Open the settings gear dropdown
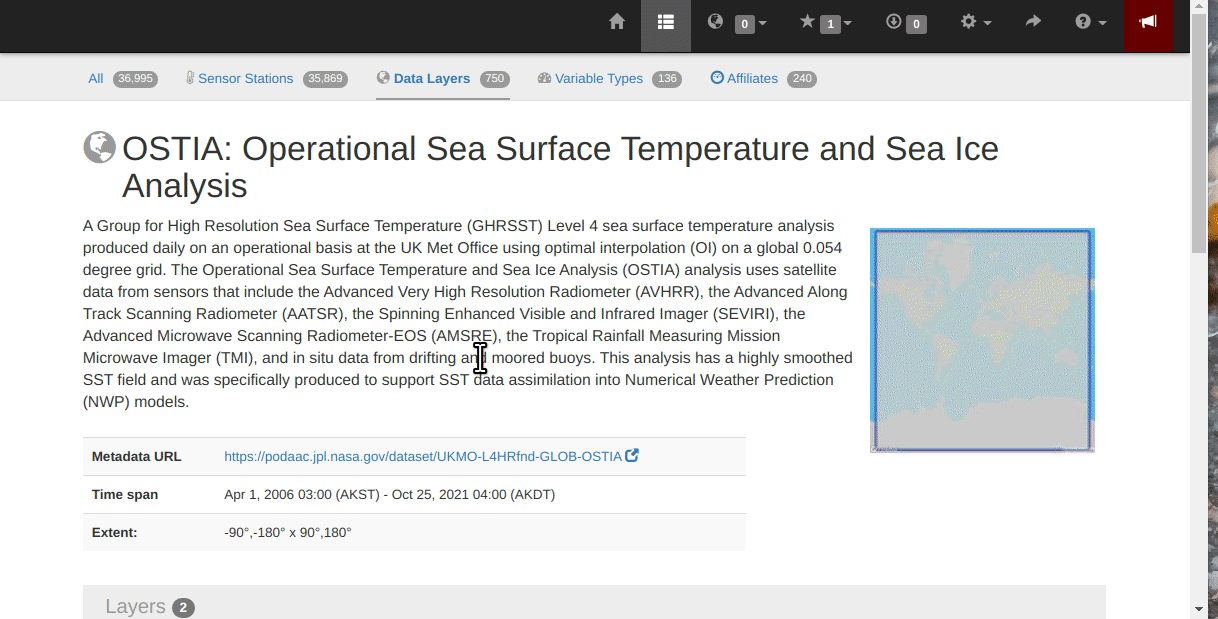This screenshot has width=1218, height=619. (x=976, y=22)
